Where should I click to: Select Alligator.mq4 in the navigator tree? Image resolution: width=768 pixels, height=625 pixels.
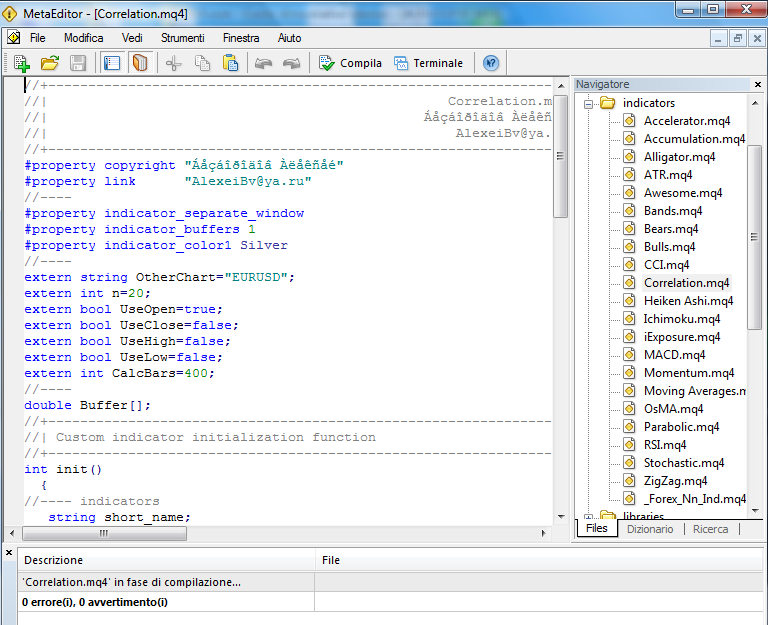click(679, 157)
